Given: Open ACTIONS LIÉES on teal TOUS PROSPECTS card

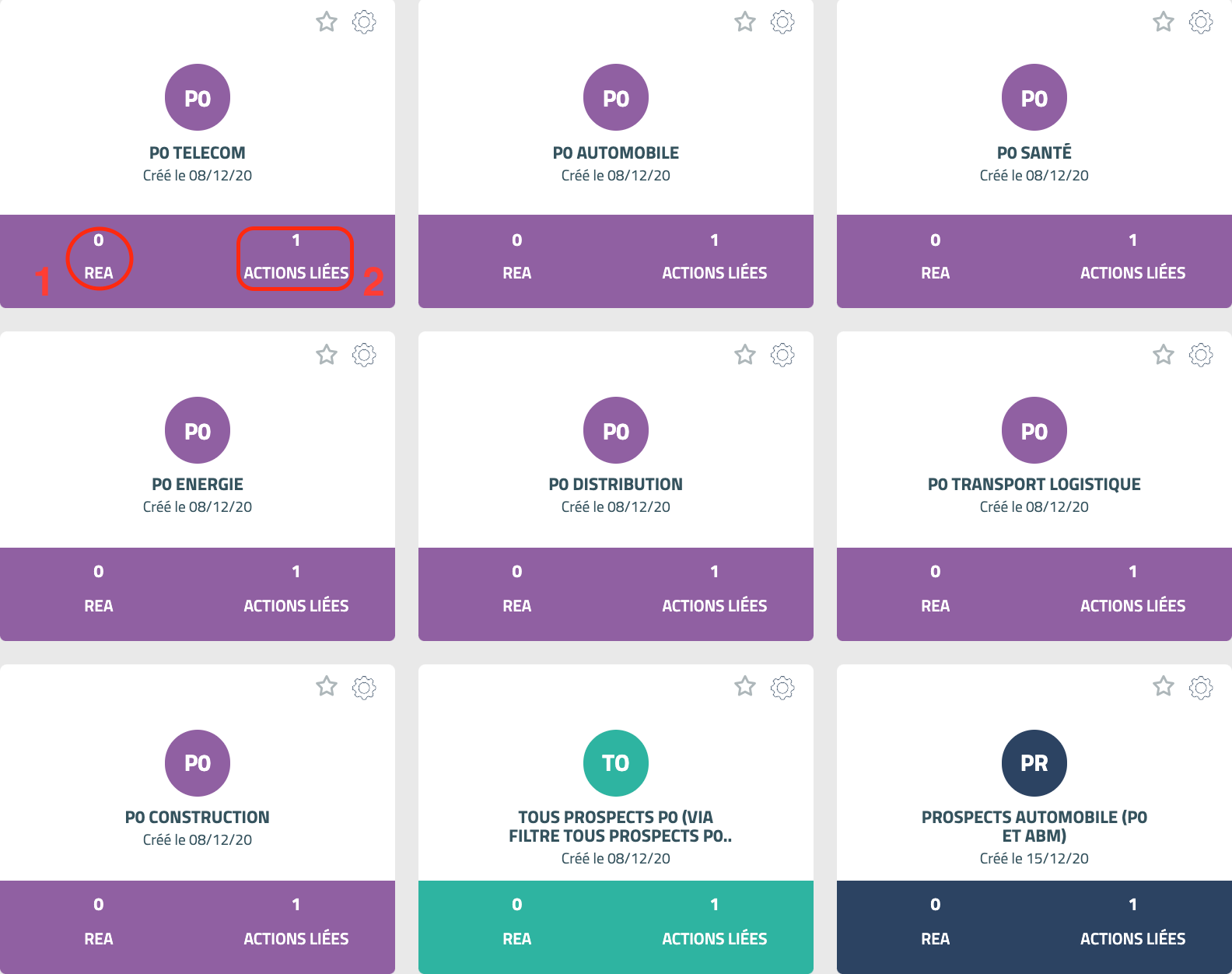Looking at the screenshot, I should point(715,922).
